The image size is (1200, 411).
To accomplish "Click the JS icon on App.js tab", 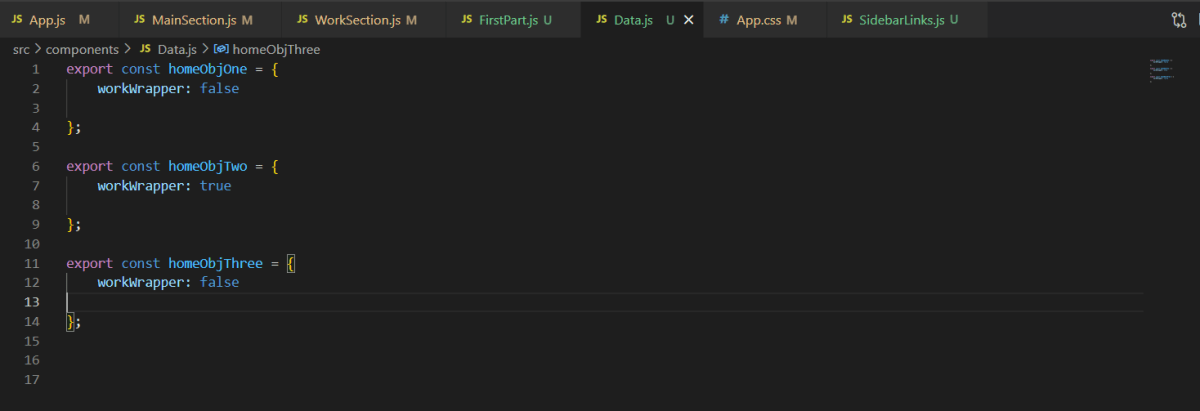I will coord(16,20).
